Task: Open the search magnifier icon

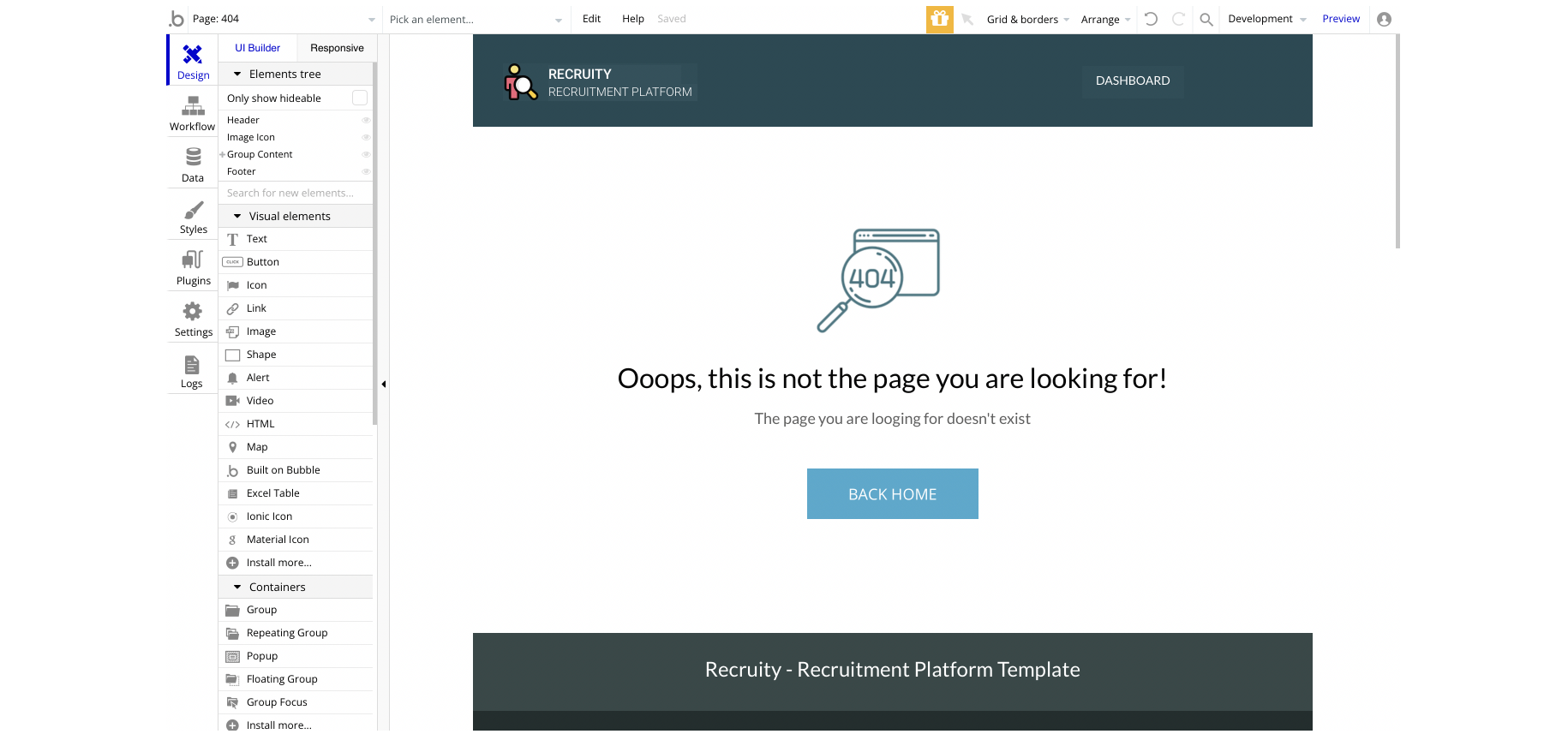Action: (1206, 19)
